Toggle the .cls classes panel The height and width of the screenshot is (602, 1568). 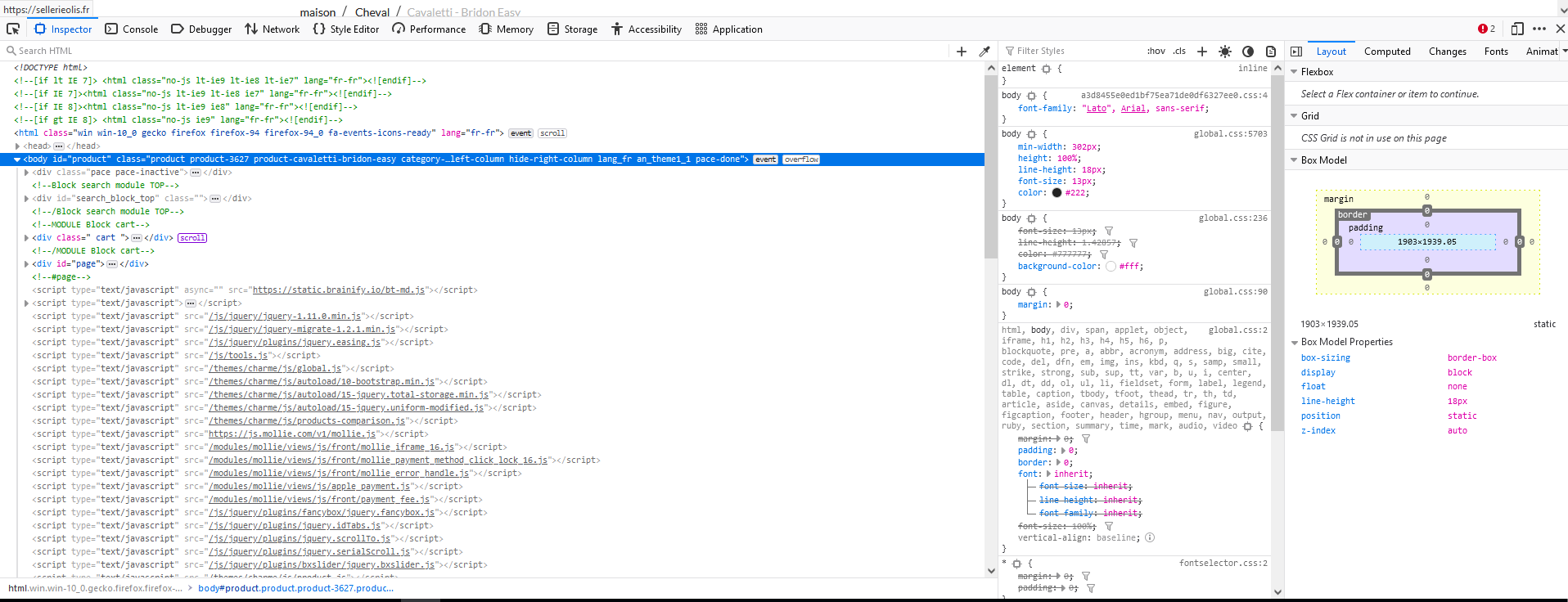point(1179,51)
